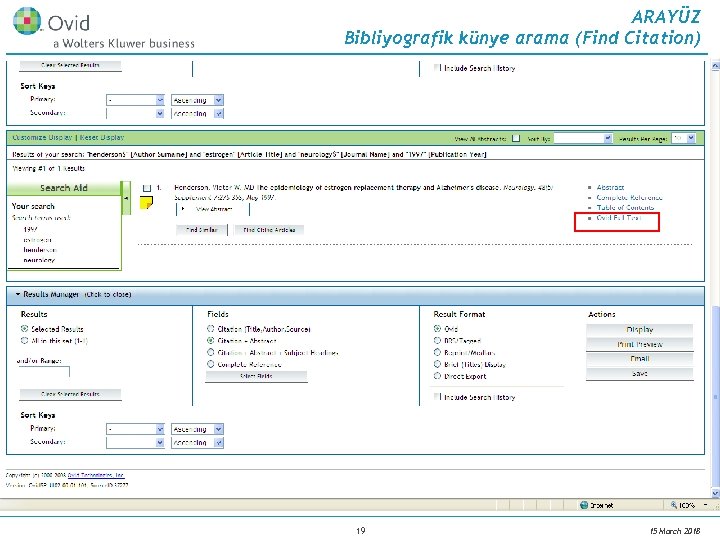The image size is (720, 540).
Task: Click the henderson search term
Action: [x=40, y=250]
